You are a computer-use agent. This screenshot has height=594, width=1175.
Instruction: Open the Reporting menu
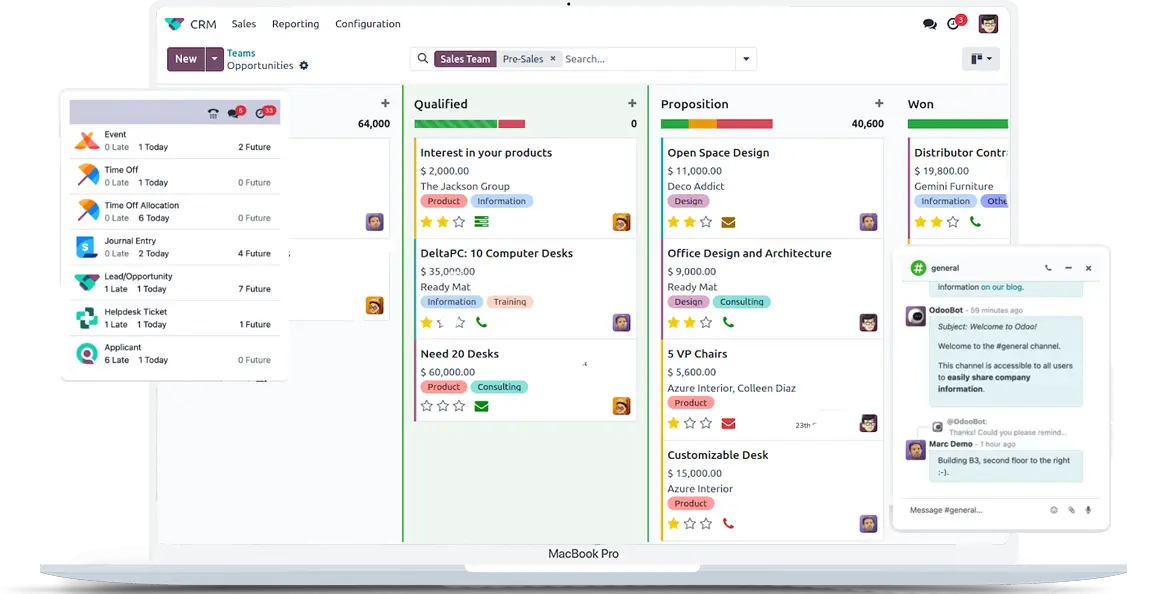(295, 24)
